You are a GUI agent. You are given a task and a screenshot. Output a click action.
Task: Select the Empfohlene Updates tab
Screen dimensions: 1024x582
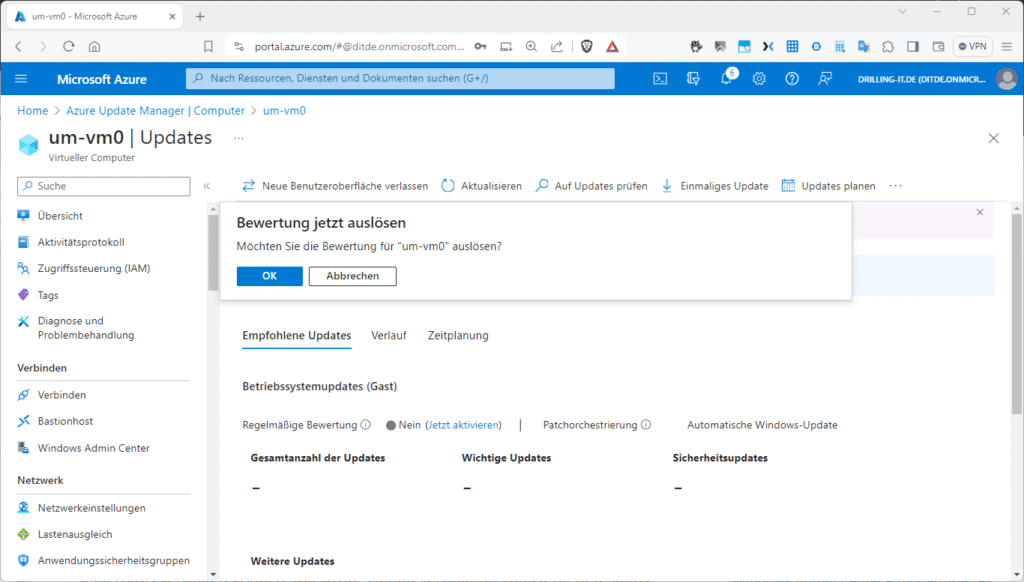click(x=296, y=336)
